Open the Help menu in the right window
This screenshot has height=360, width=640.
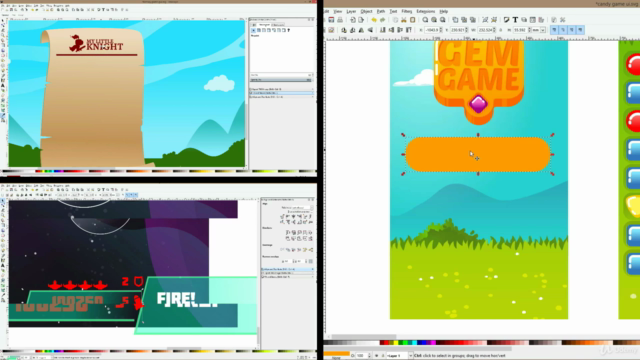pyautogui.click(x=444, y=11)
